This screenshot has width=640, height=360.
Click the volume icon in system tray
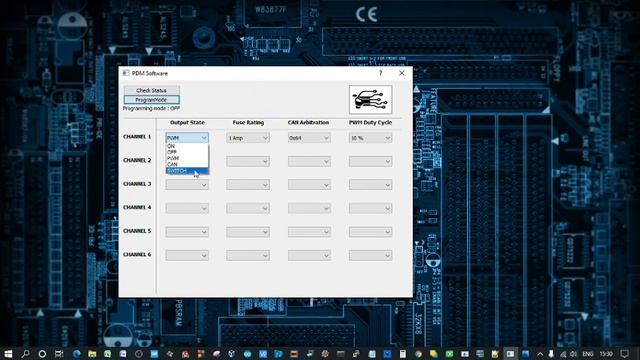click(573, 354)
